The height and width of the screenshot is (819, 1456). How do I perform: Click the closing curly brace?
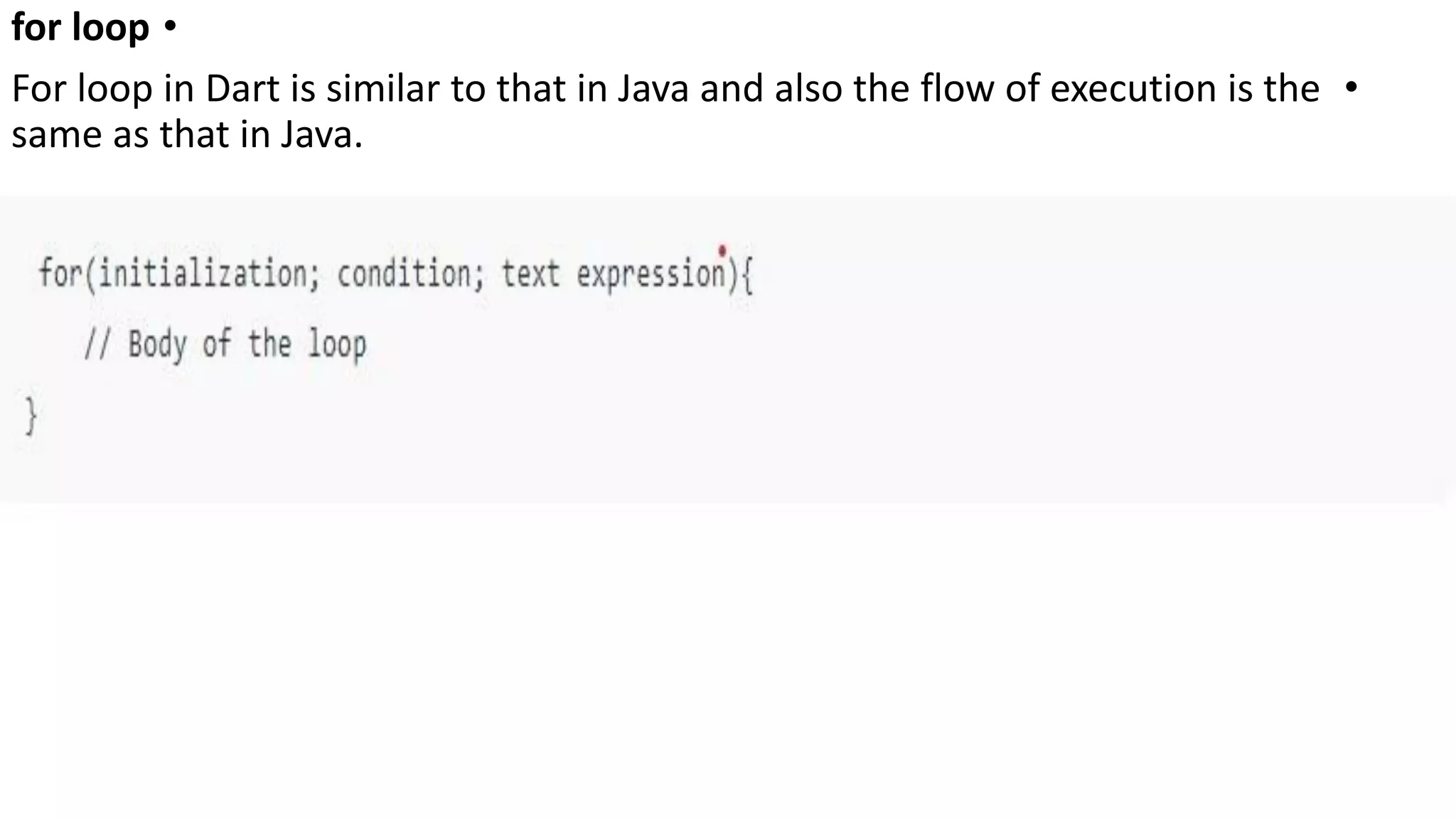click(x=31, y=415)
